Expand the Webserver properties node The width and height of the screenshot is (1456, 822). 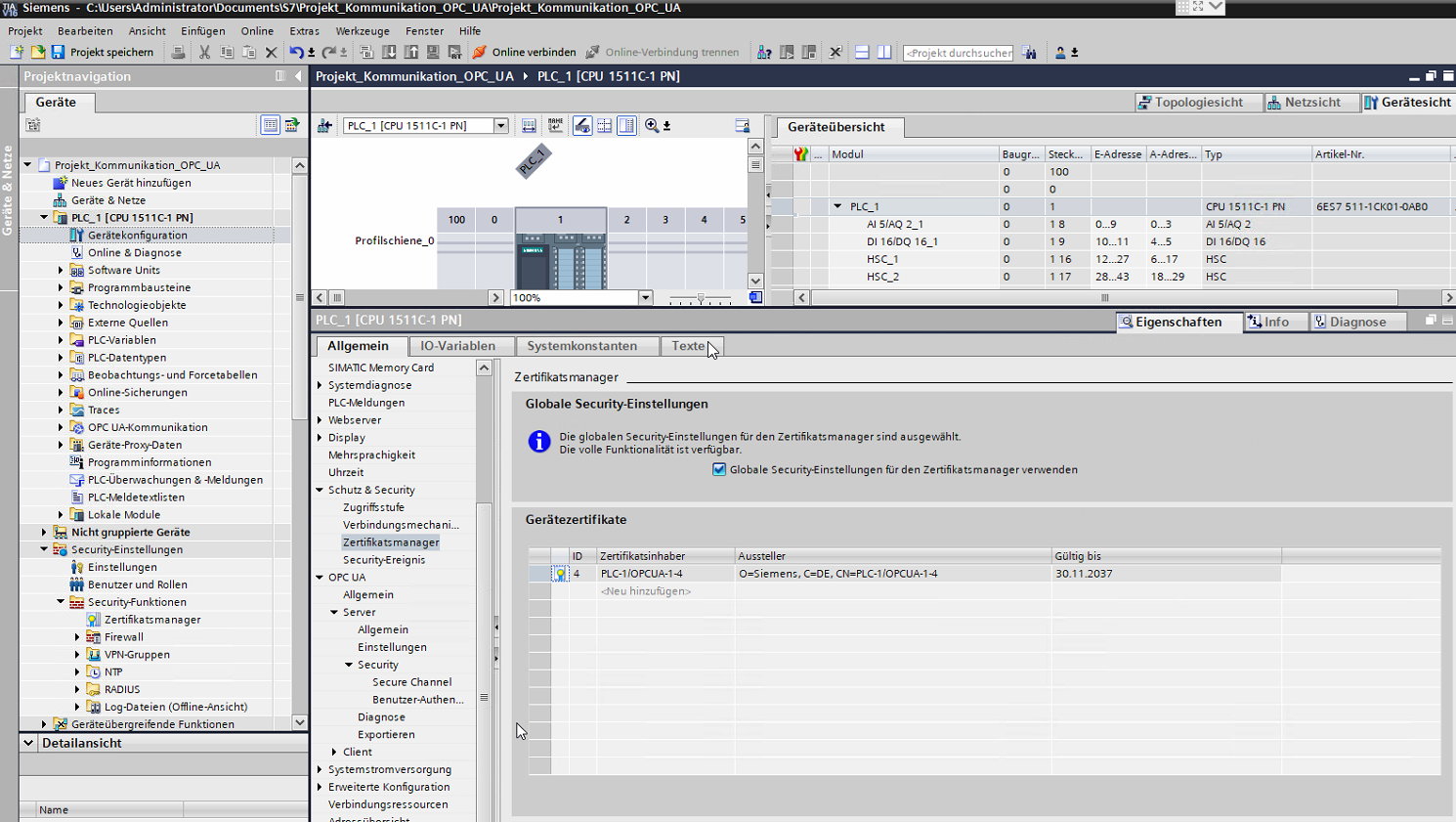click(320, 420)
